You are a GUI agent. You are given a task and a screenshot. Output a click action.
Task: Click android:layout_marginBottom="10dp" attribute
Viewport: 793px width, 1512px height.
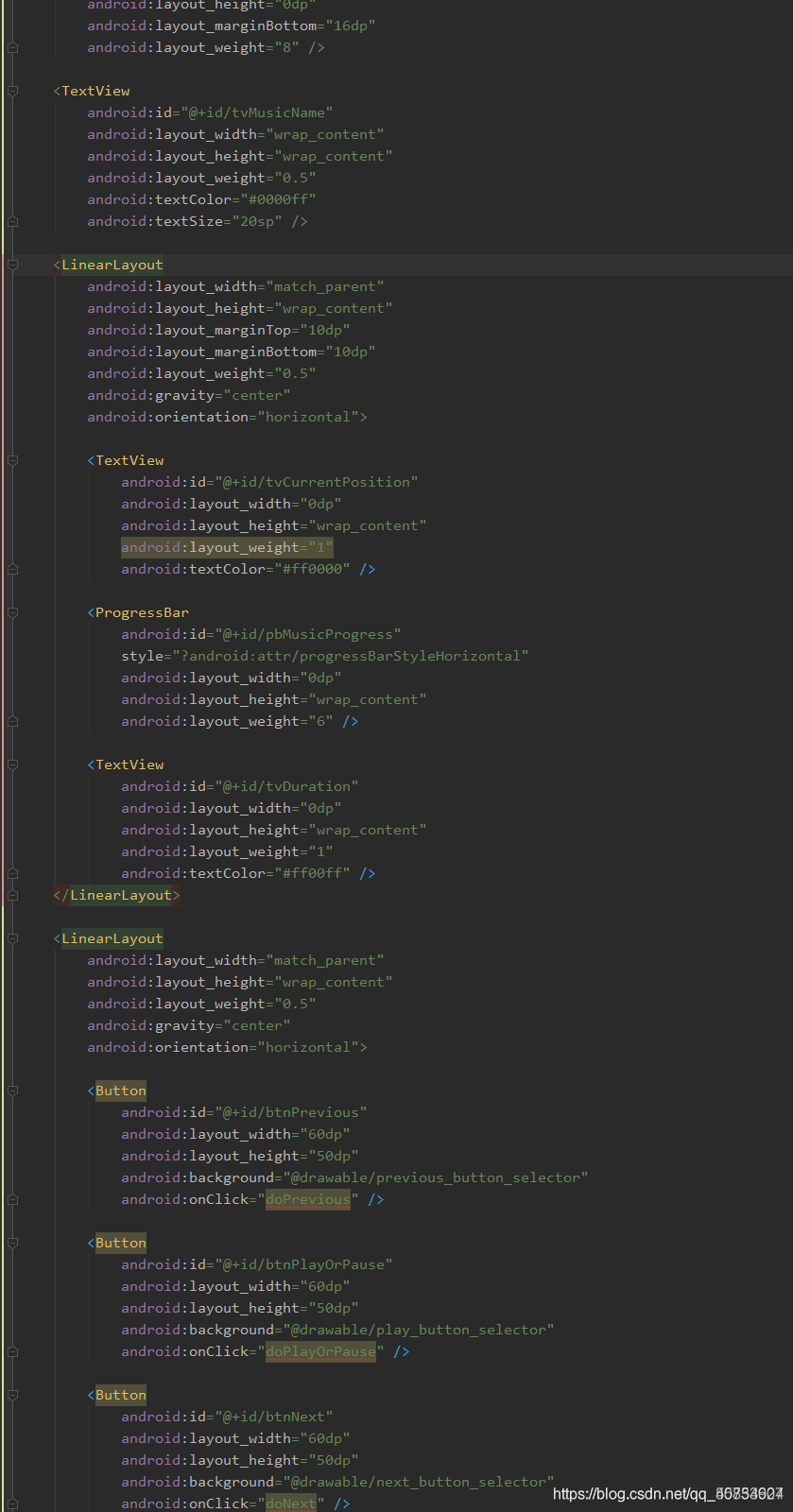(232, 352)
